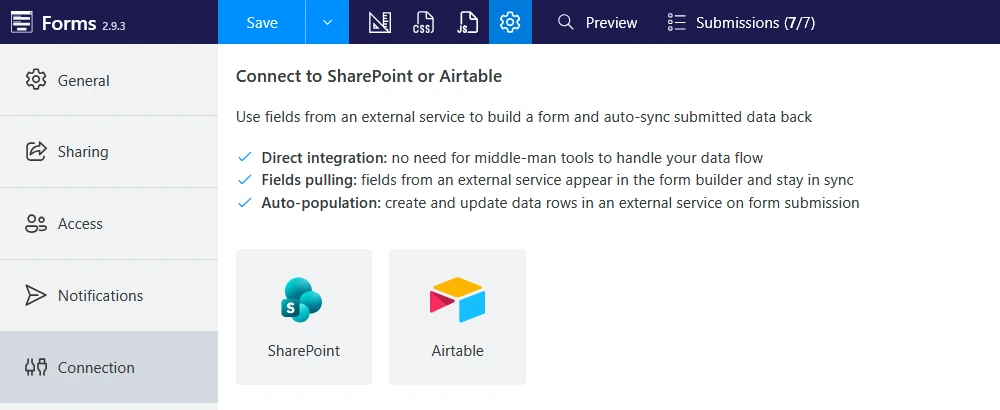The height and width of the screenshot is (410, 1000).
Task: Select the Connection settings tab
Action: tap(109, 367)
